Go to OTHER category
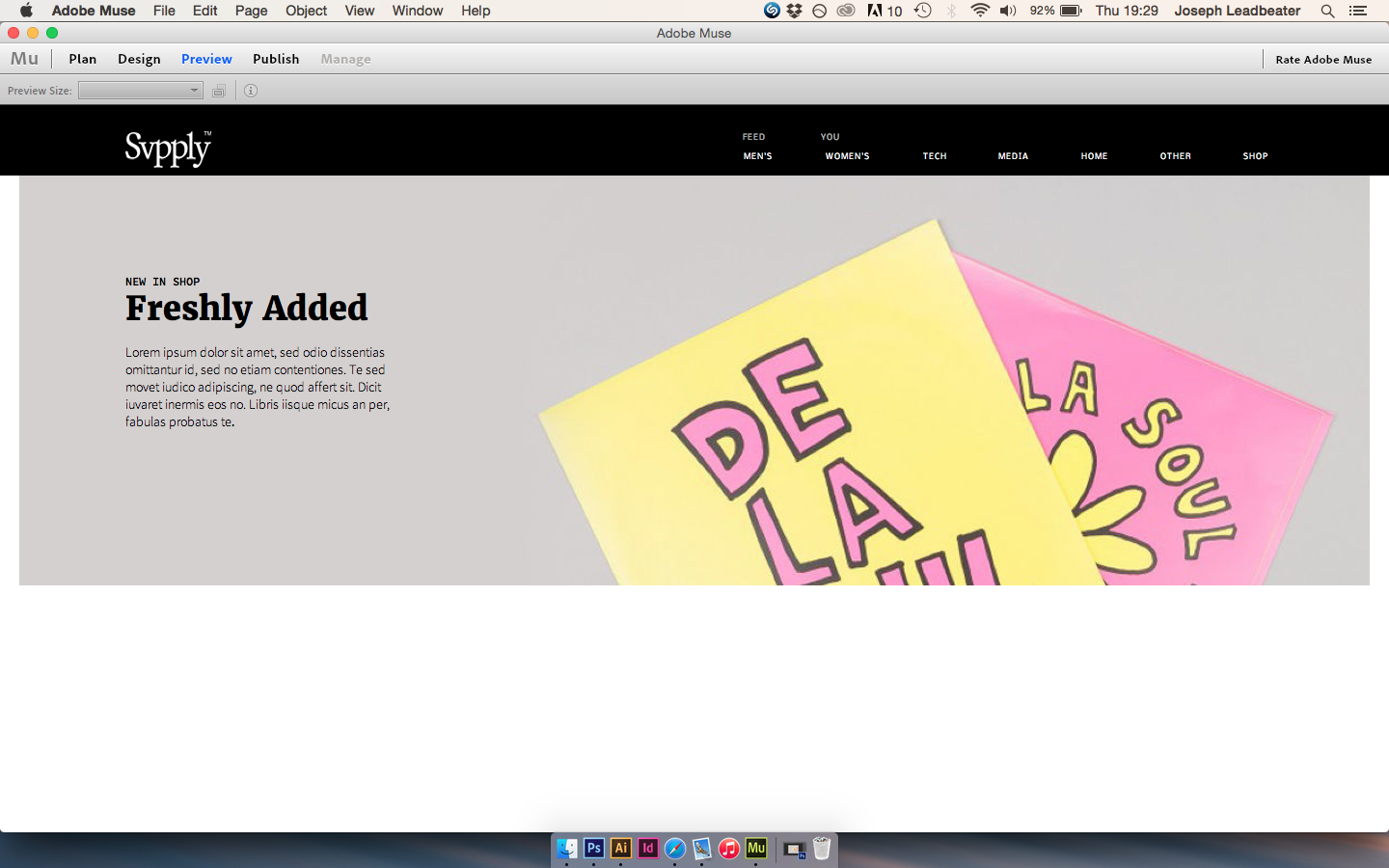The image size is (1389, 868). tap(1175, 156)
